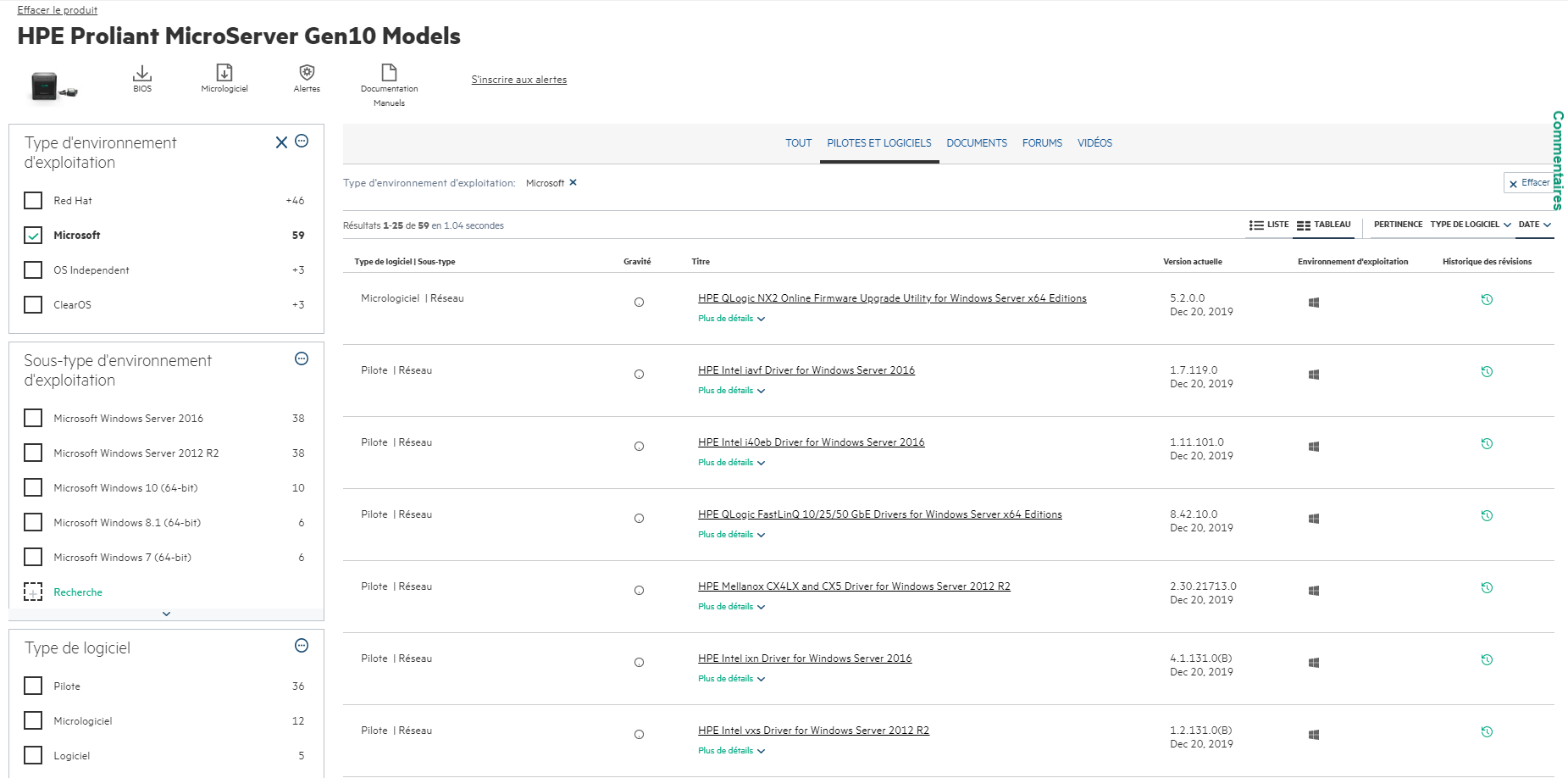1568x778 pixels.
Task: Open options menu for Sous-type d'environnement panel
Action: point(302,358)
